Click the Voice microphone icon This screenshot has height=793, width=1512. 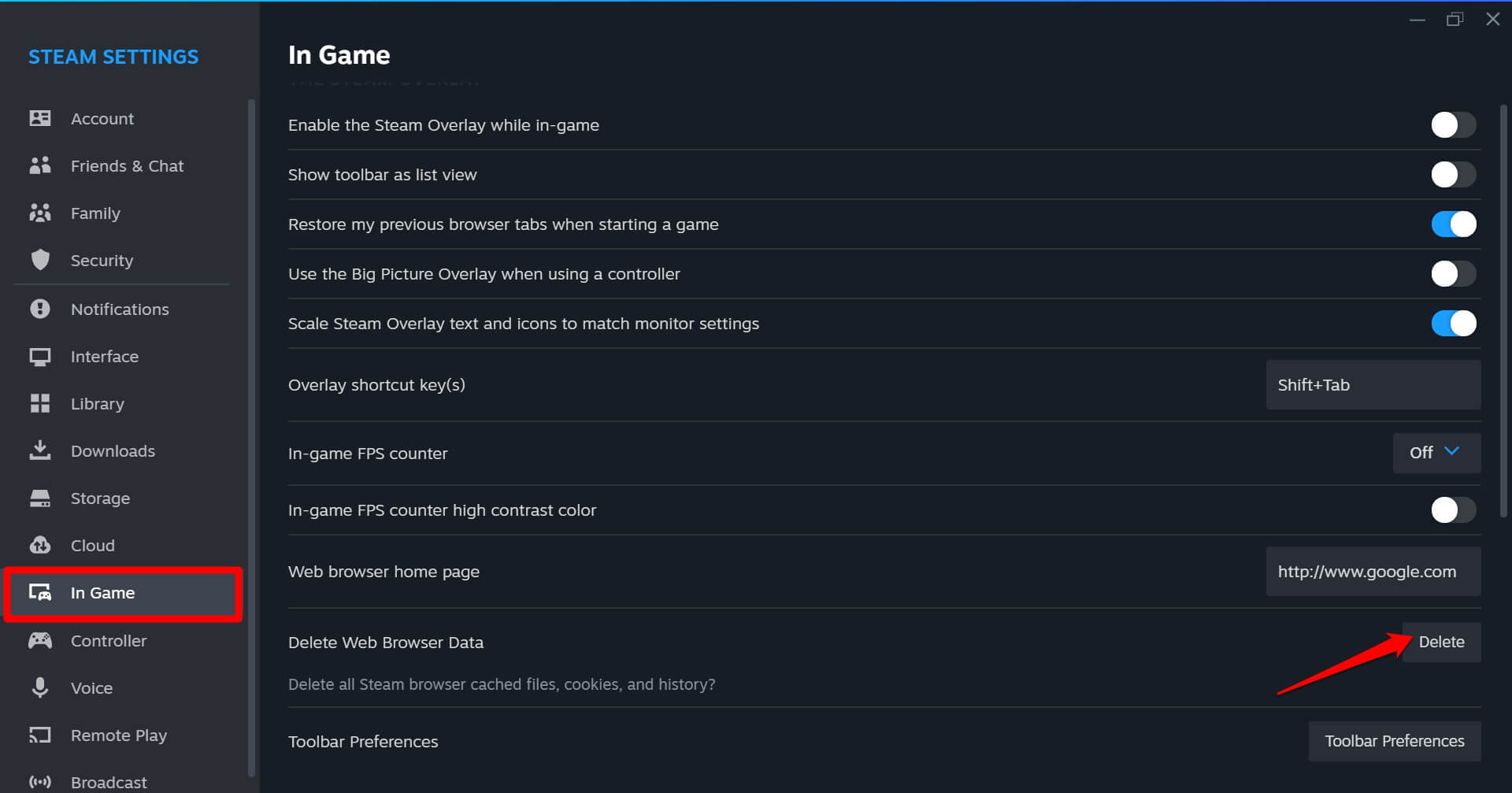coord(40,688)
